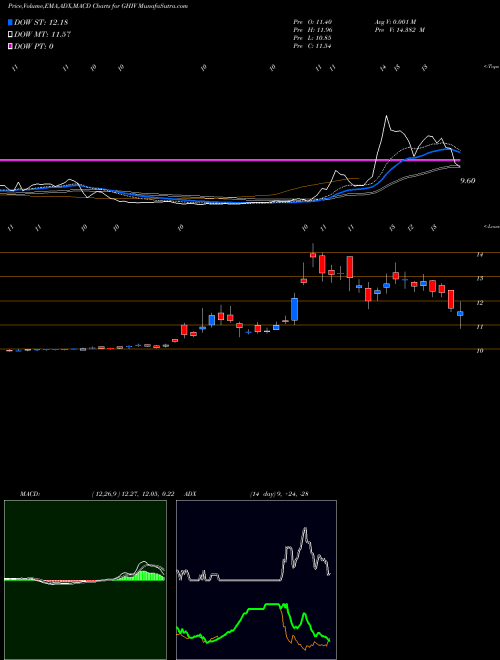Click the 'Pre C: 11.54' close value

click(x=313, y=46)
